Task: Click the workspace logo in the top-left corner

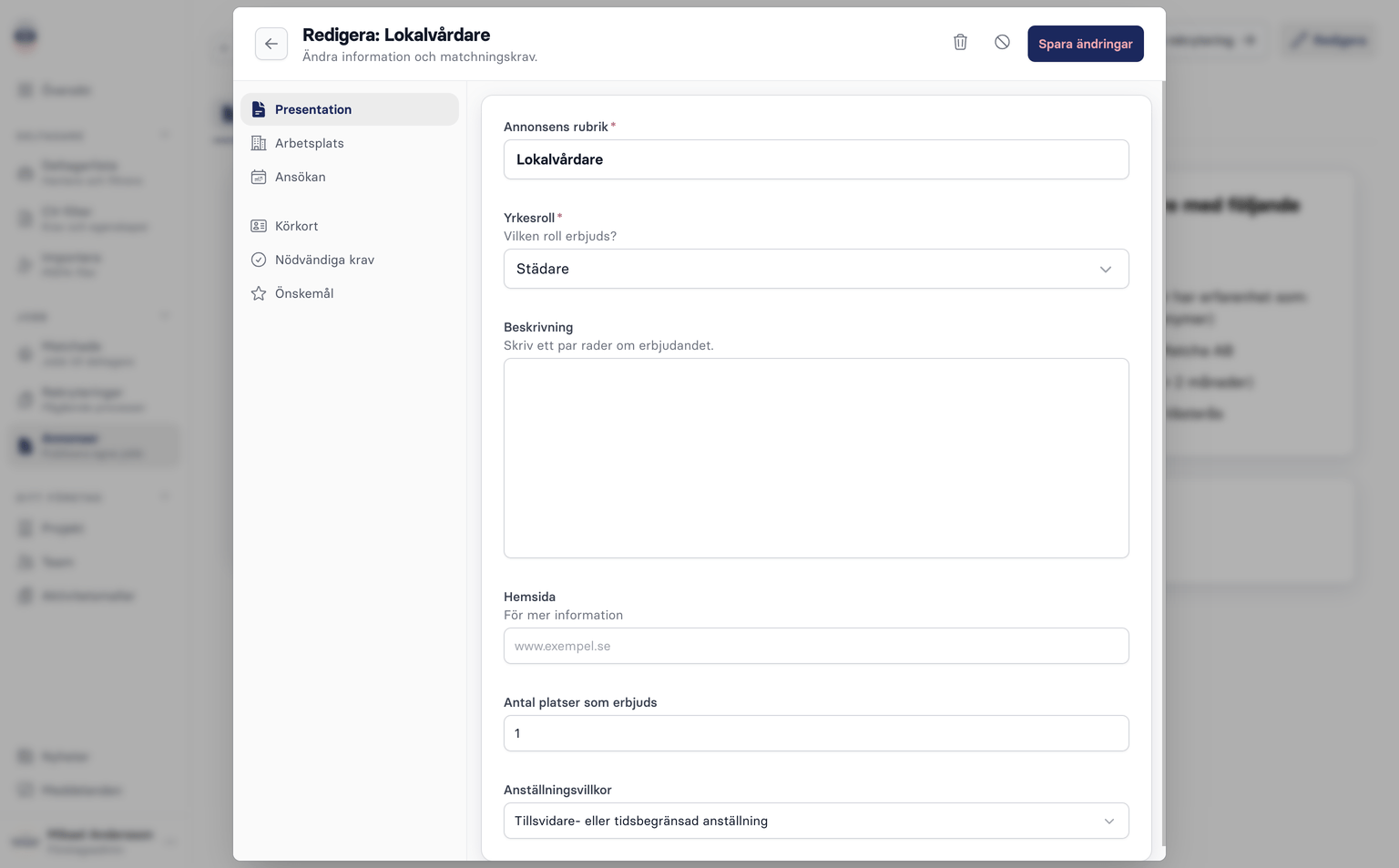Action: coord(25,36)
